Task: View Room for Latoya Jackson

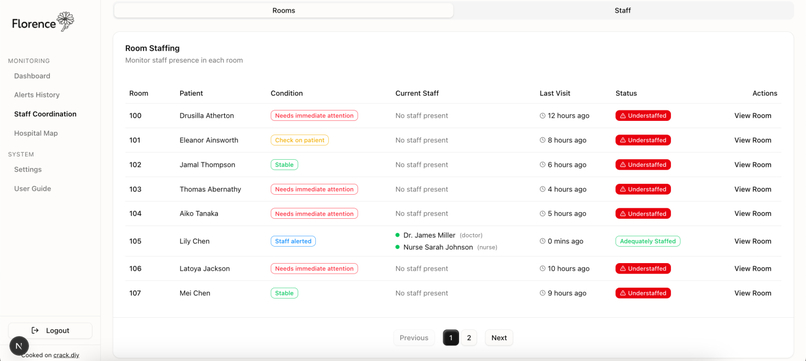Action: (753, 268)
